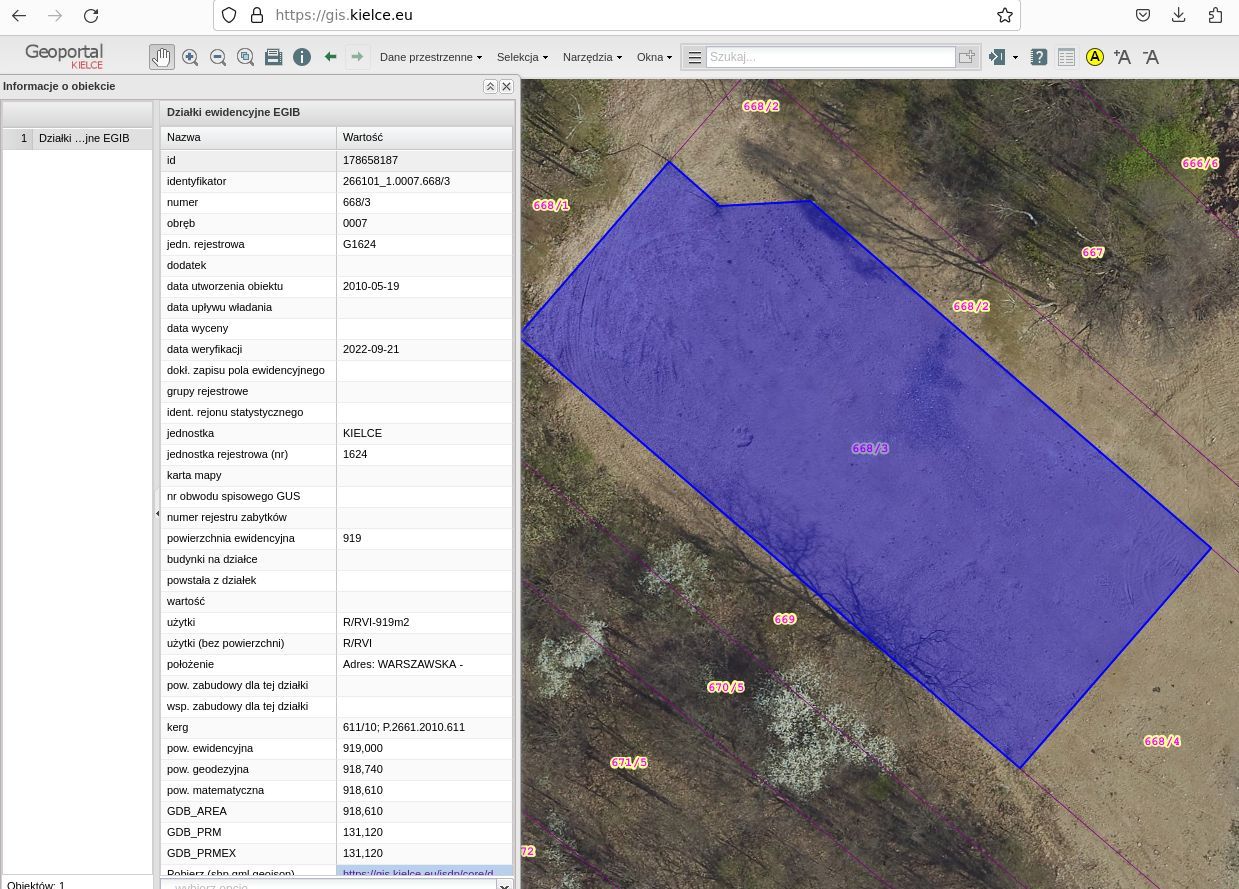This screenshot has width=1239, height=889.
Task: Click the jednostka value KIELCE
Action: click(x=362, y=433)
